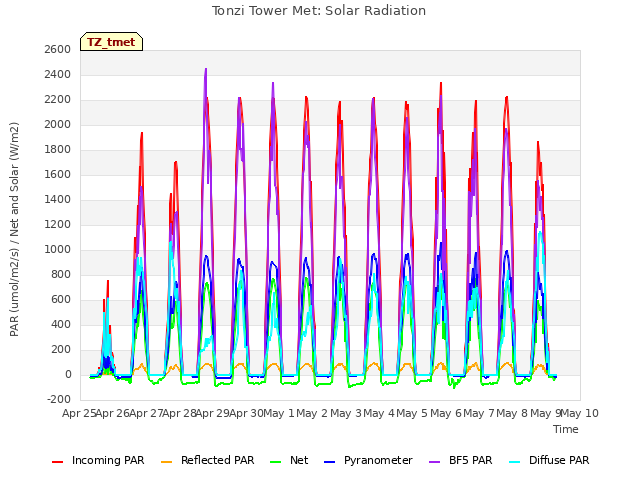Click the y-axis title PAR / Net and Solar
This screenshot has height=480, width=640.
[x=14, y=229]
